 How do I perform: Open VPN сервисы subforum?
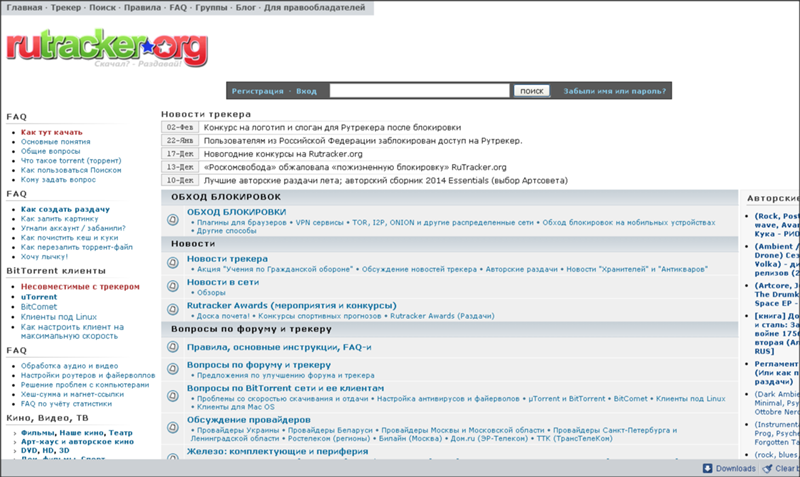pos(319,223)
